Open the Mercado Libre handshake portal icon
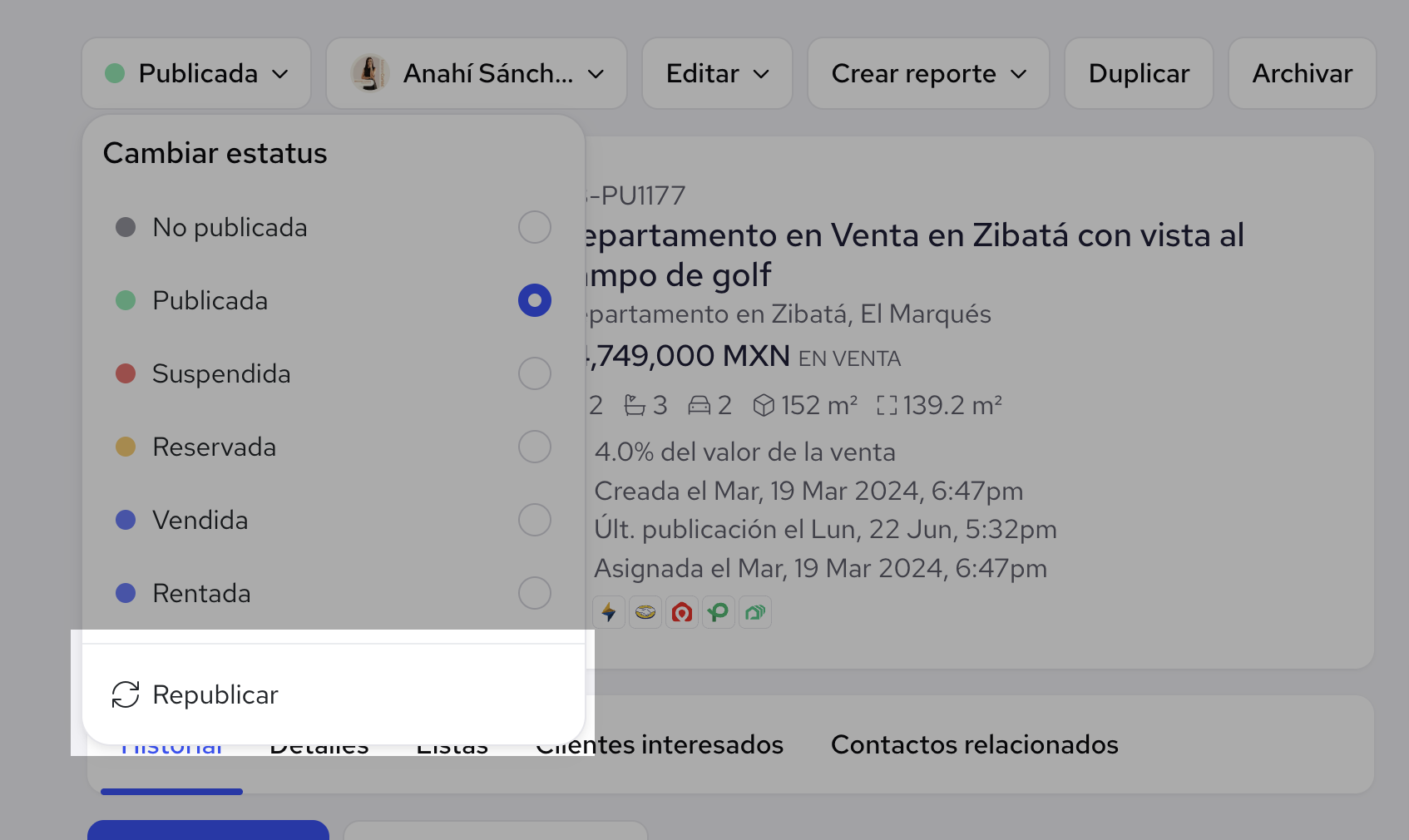 coord(645,613)
